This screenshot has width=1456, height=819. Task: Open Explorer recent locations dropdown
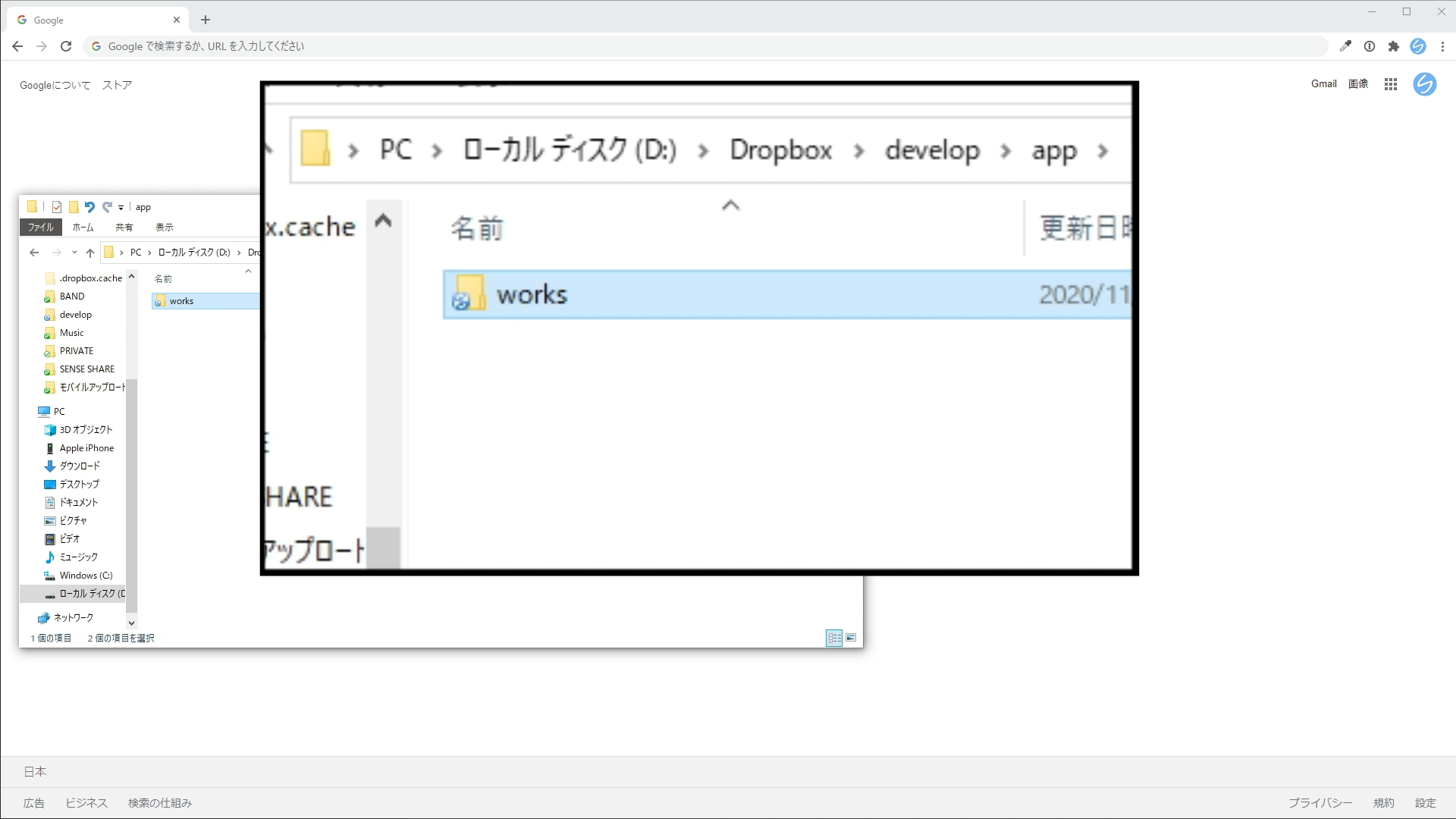74,253
